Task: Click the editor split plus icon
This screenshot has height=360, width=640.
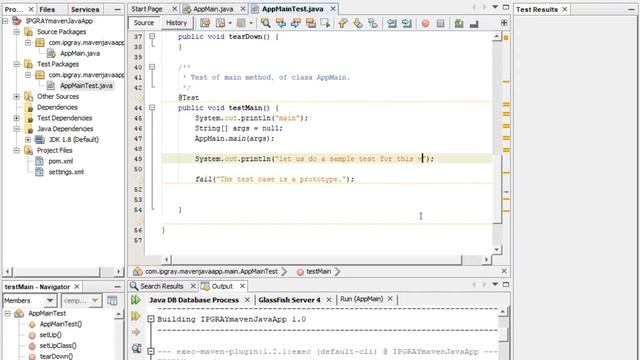Action: (x=504, y=23)
